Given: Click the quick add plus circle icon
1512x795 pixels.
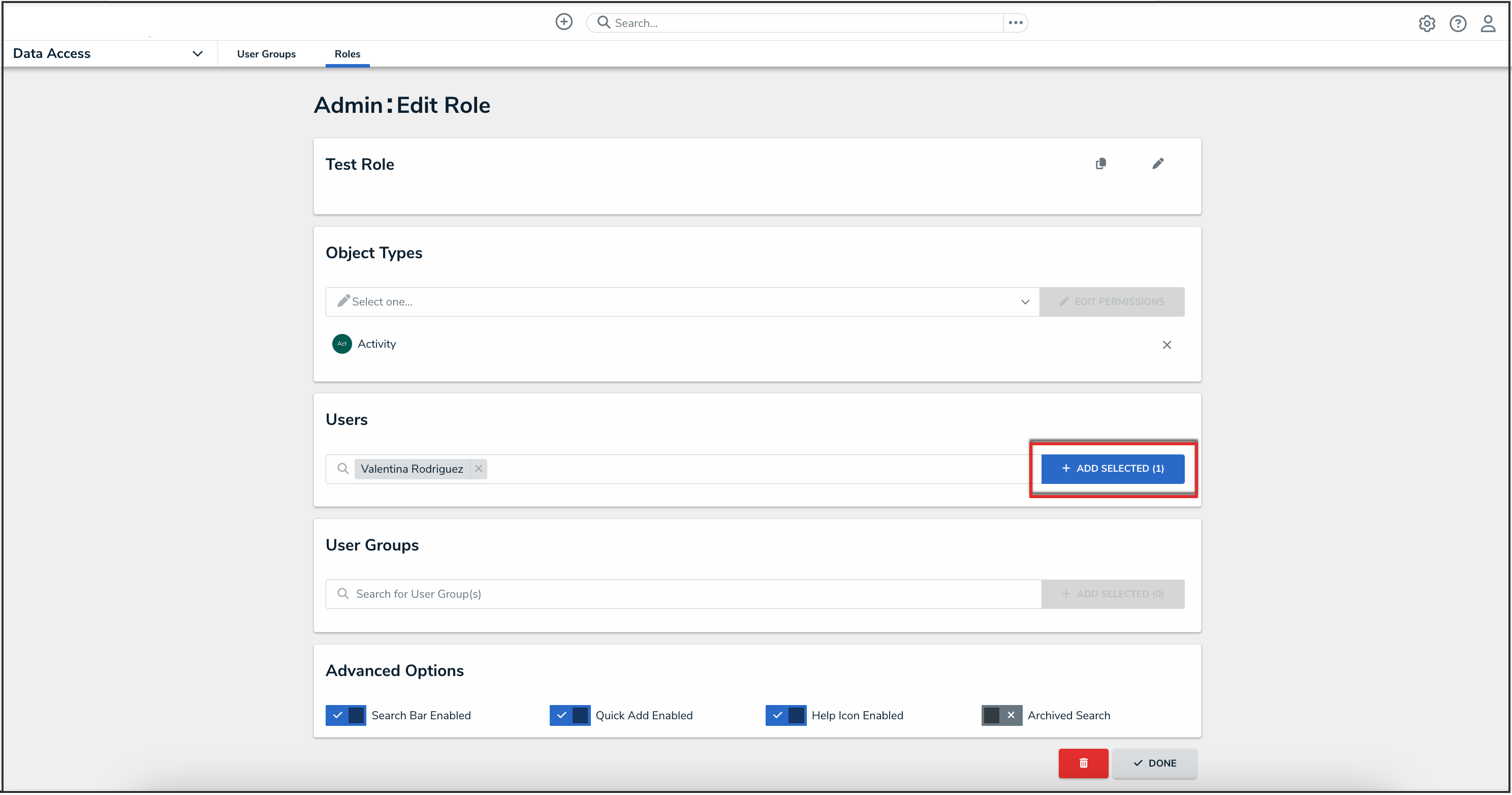Looking at the screenshot, I should (563, 22).
